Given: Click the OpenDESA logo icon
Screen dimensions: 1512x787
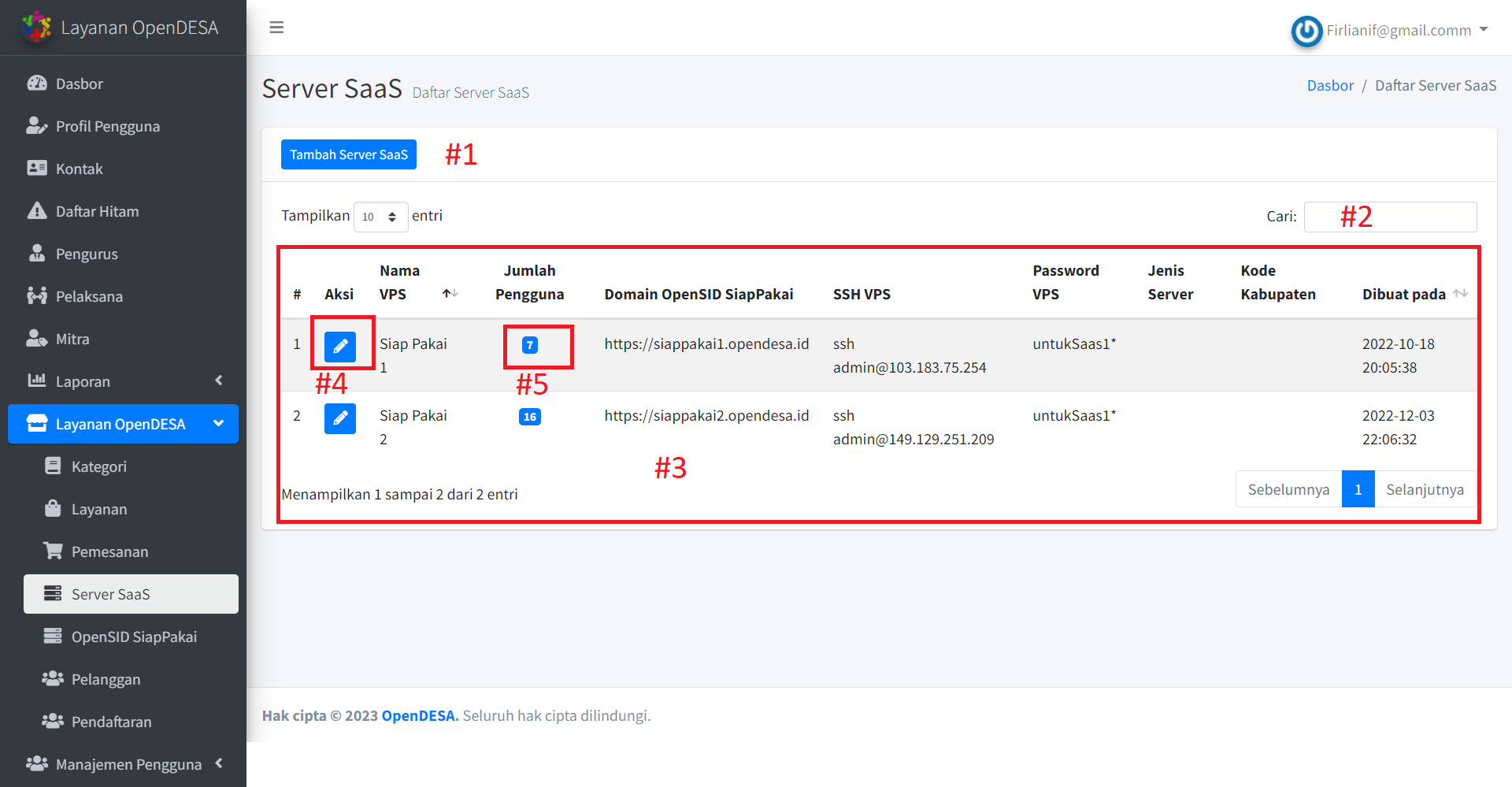Looking at the screenshot, I should [36, 27].
